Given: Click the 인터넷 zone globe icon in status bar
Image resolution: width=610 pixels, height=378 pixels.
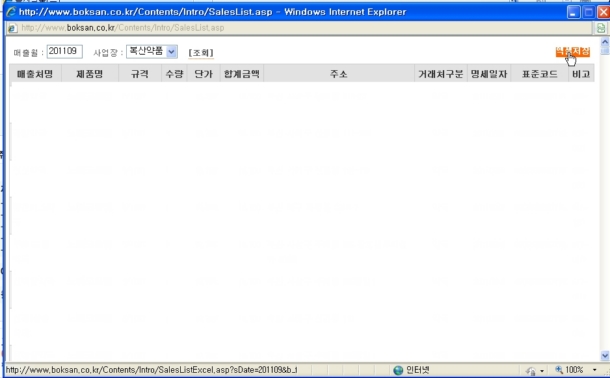Looking at the screenshot, I should [398, 370].
